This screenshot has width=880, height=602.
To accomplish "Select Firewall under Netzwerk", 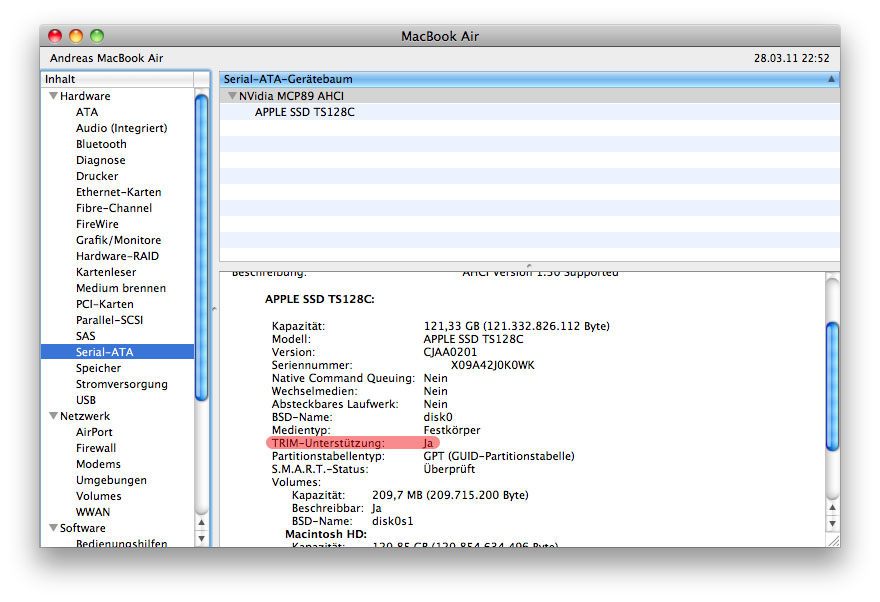I will [x=96, y=448].
